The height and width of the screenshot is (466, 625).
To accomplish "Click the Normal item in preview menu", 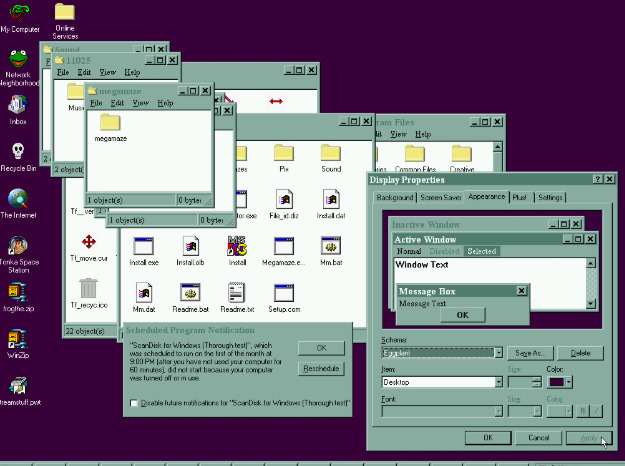I will [x=409, y=251].
